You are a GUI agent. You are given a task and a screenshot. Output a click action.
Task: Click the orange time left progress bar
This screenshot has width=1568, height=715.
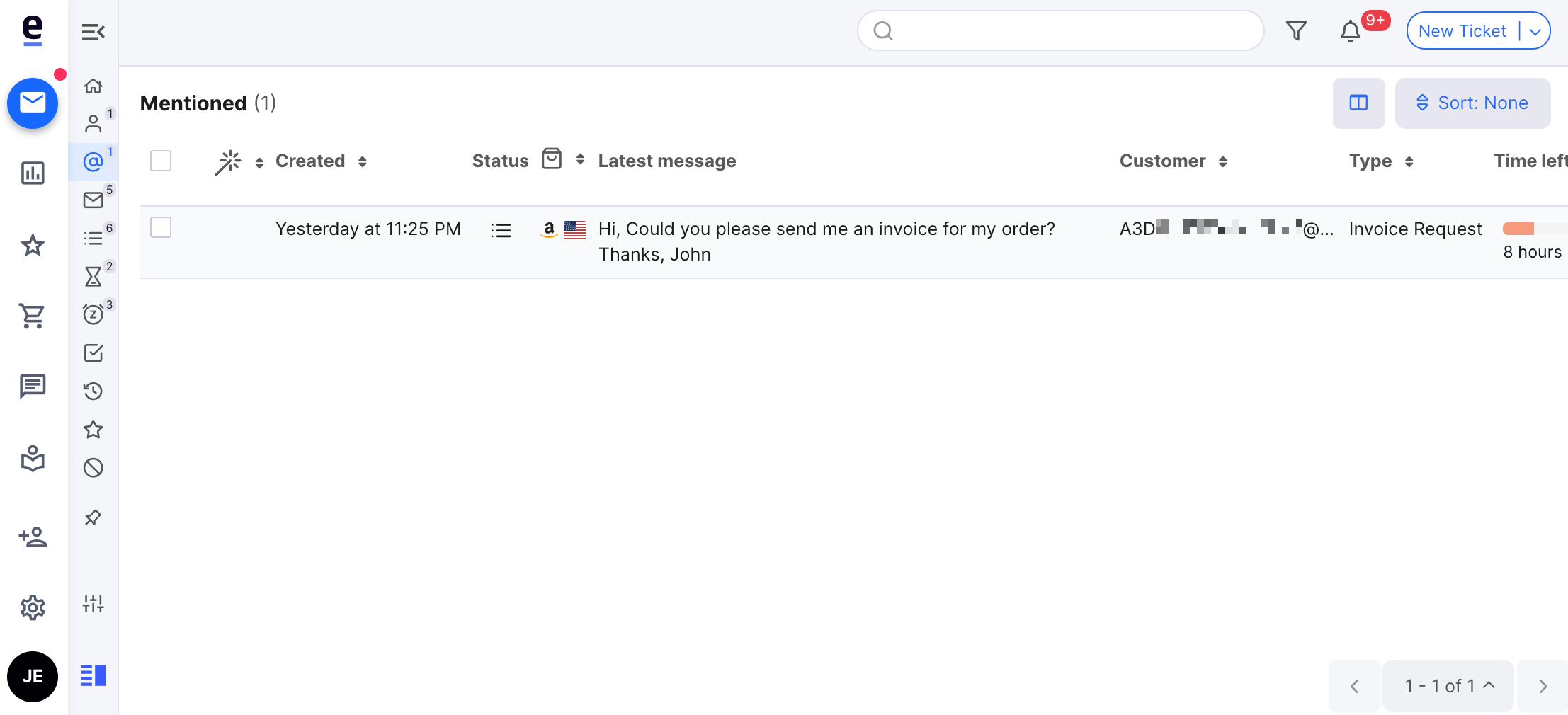point(1518,229)
